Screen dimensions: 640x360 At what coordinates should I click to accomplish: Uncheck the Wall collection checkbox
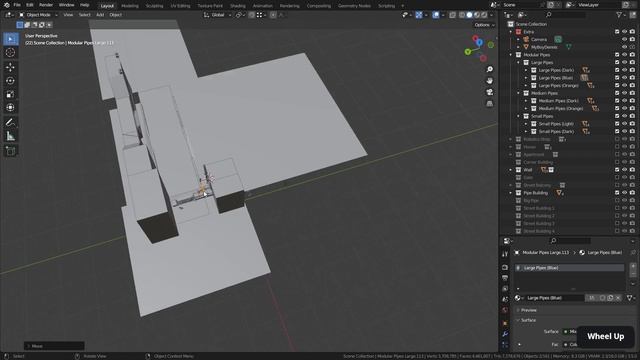[x=617, y=170]
